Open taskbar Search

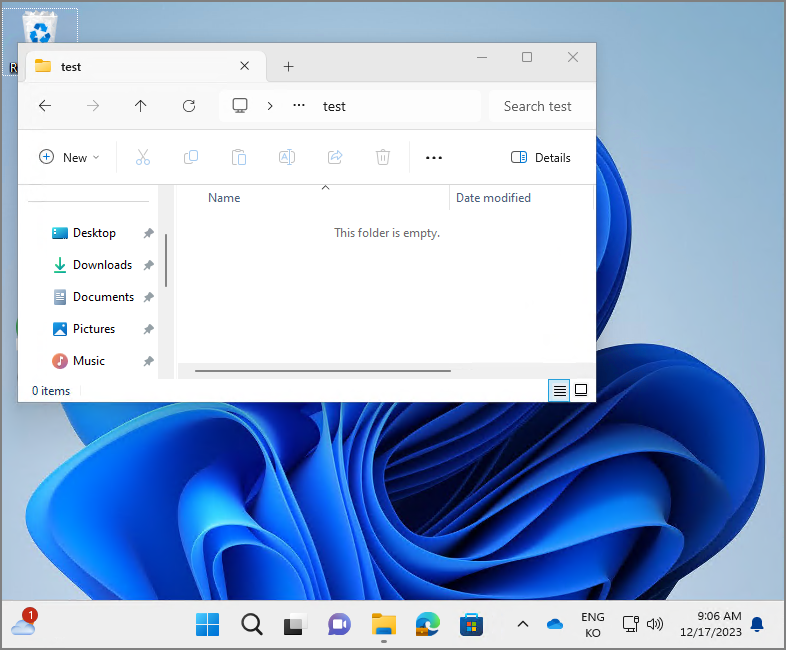pyautogui.click(x=252, y=624)
